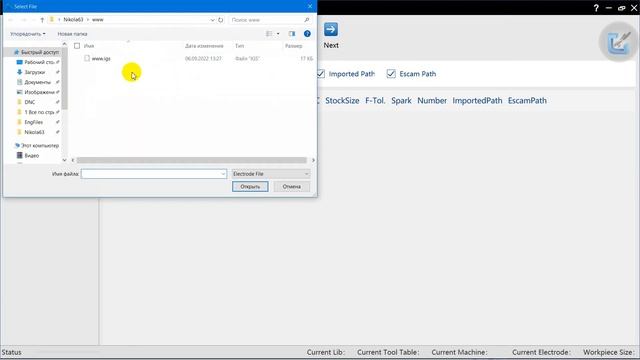
Task: Restore the main application window
Action: coord(622,8)
